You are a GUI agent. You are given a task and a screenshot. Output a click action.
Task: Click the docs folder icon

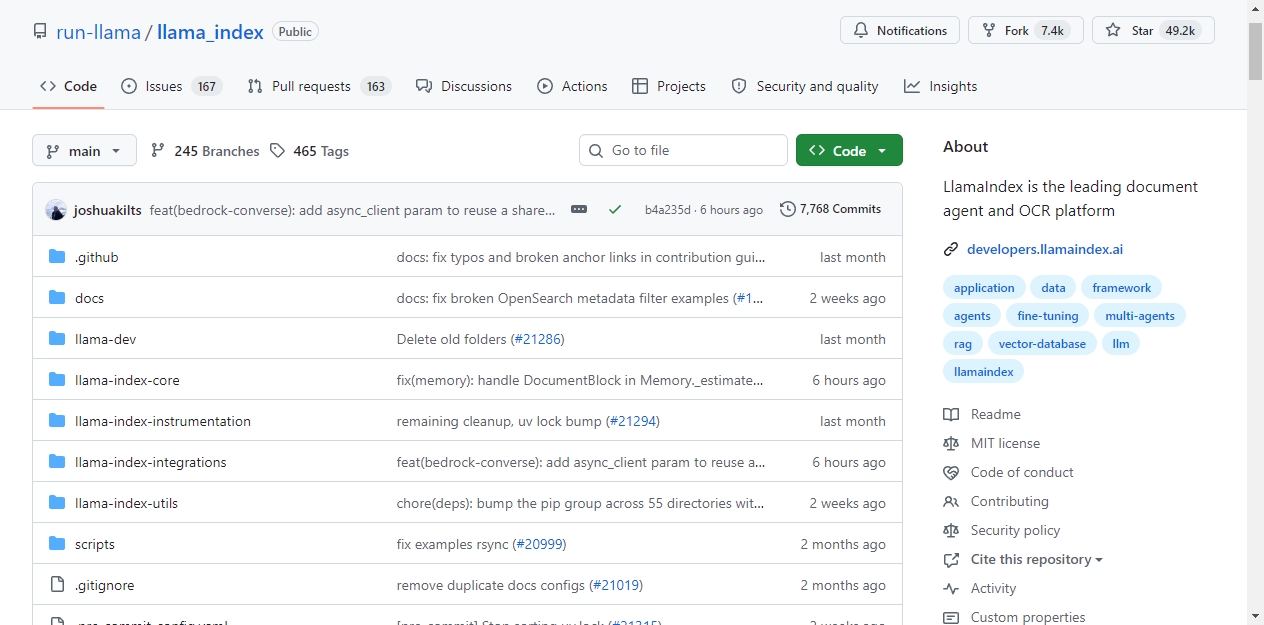(x=57, y=298)
